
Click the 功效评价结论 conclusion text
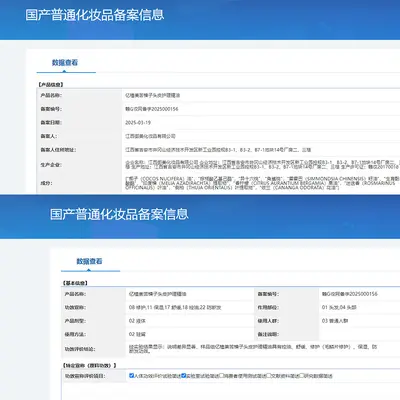tap(253, 349)
